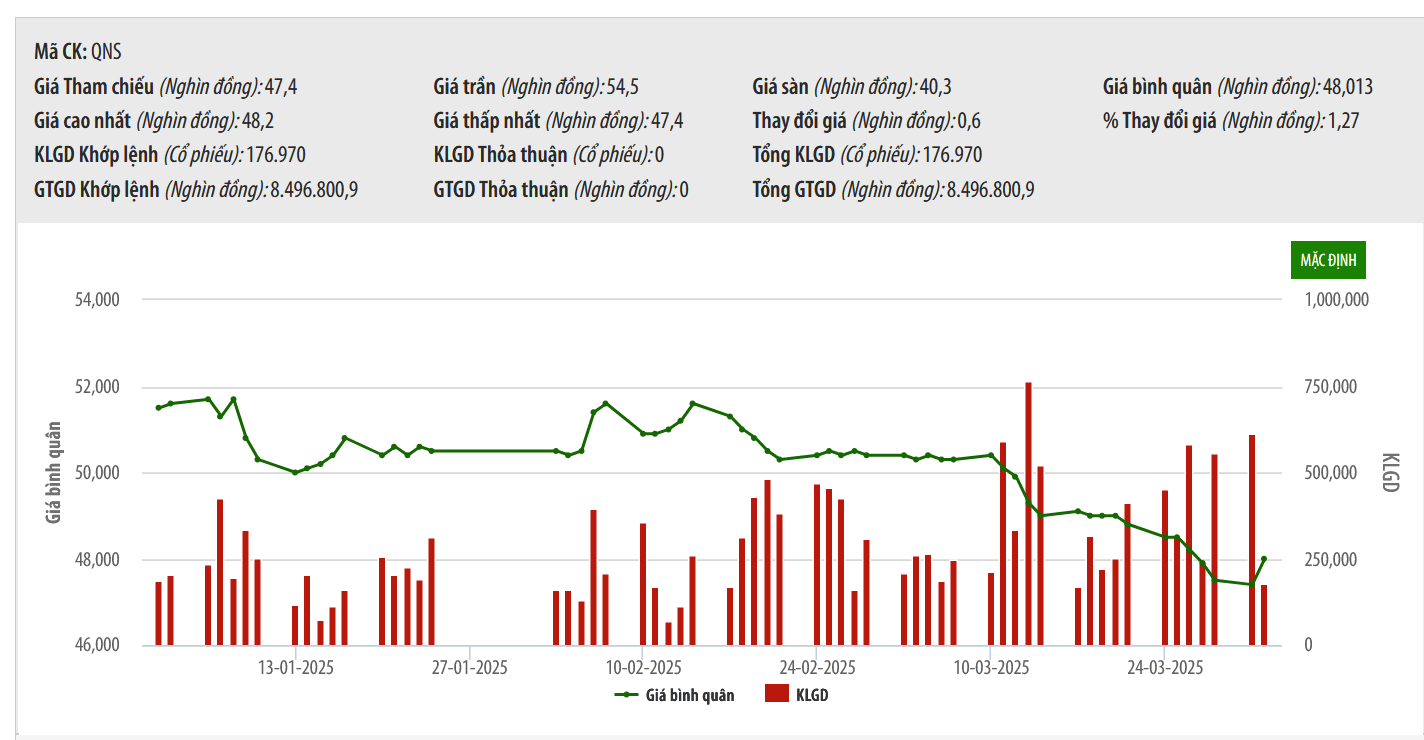The width and height of the screenshot is (1424, 740).
Task: Click the vertical Giá bình quân left axis title
Action: tap(53, 472)
